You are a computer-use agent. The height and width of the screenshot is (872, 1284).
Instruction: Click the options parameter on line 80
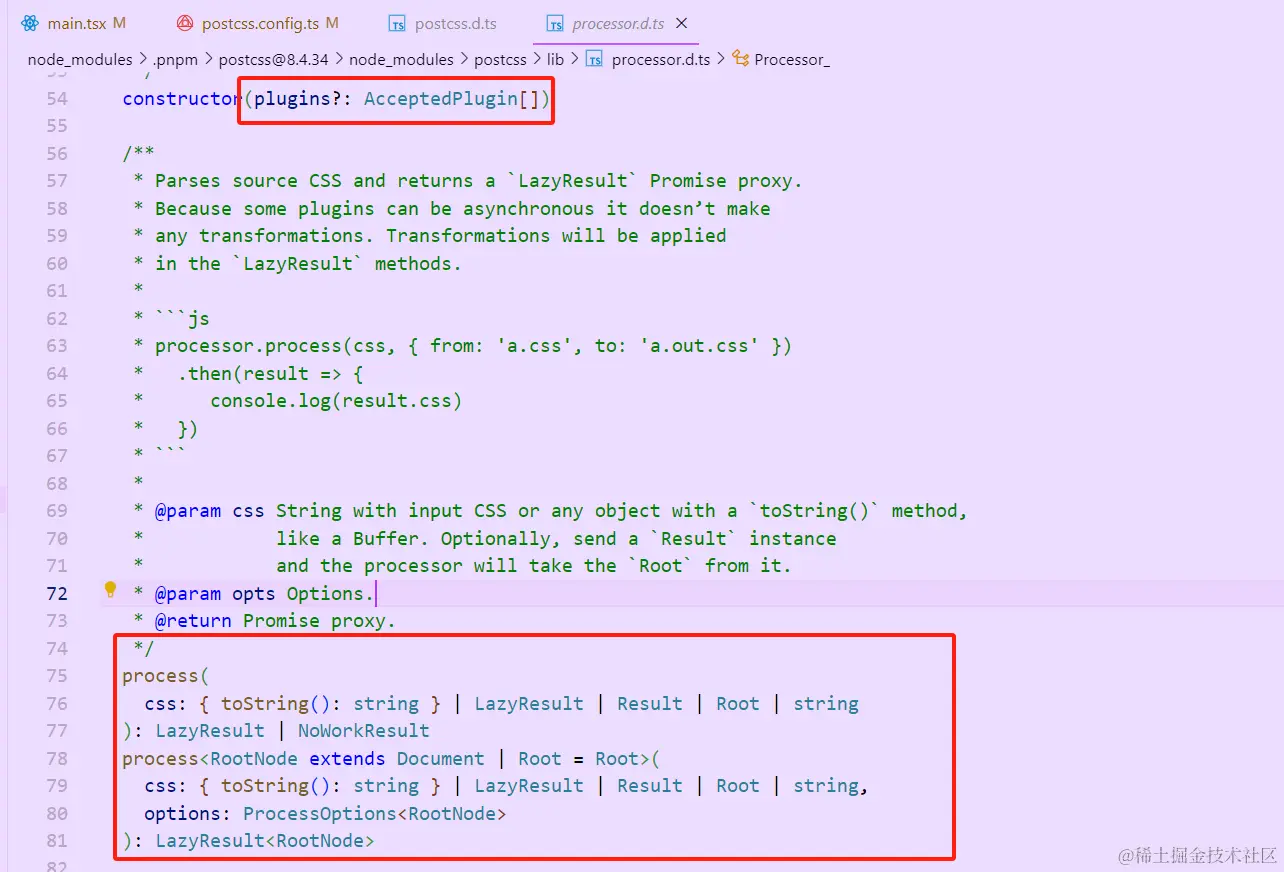tap(182, 814)
